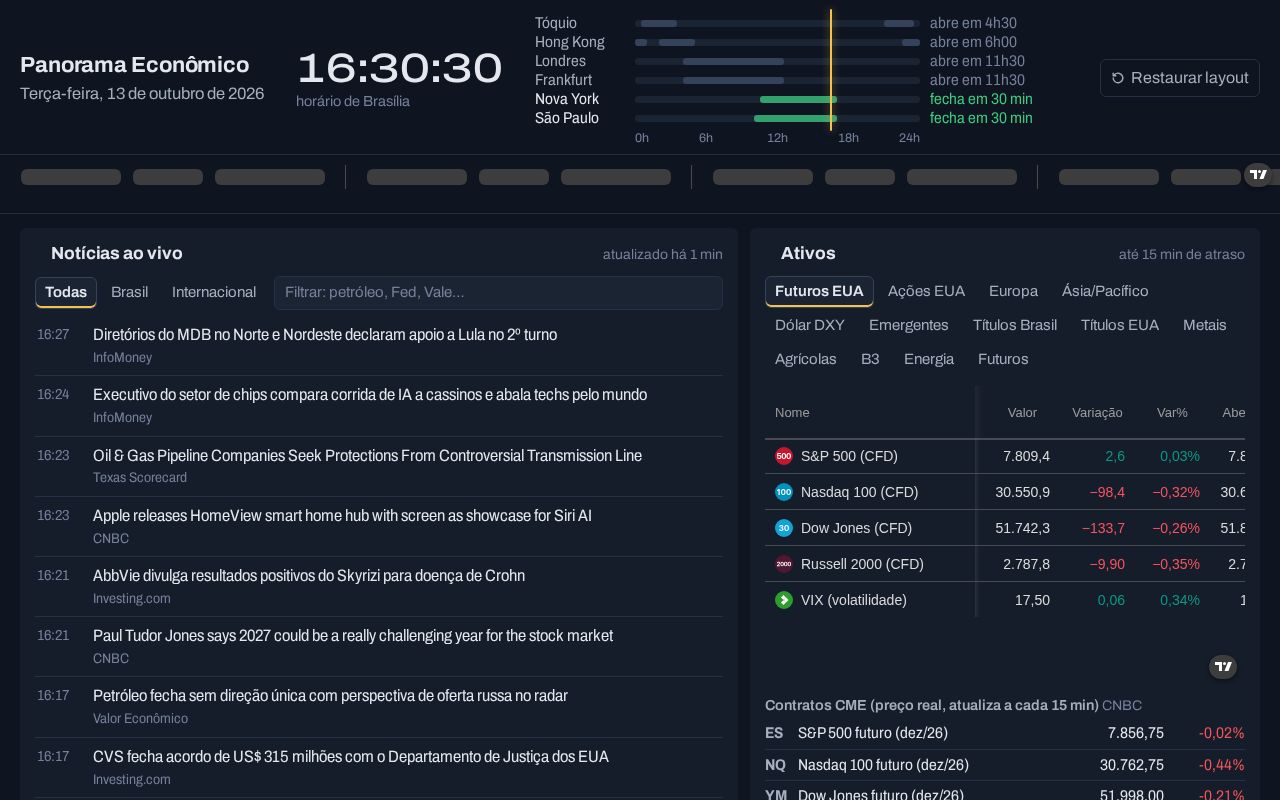The height and width of the screenshot is (800, 1280).
Task: Open the B3 tab
Action: 870,359
